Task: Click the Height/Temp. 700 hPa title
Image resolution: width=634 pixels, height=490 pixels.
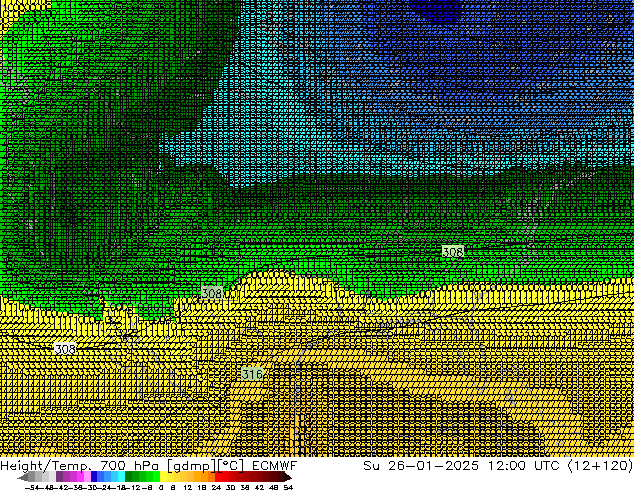Action: point(80,466)
